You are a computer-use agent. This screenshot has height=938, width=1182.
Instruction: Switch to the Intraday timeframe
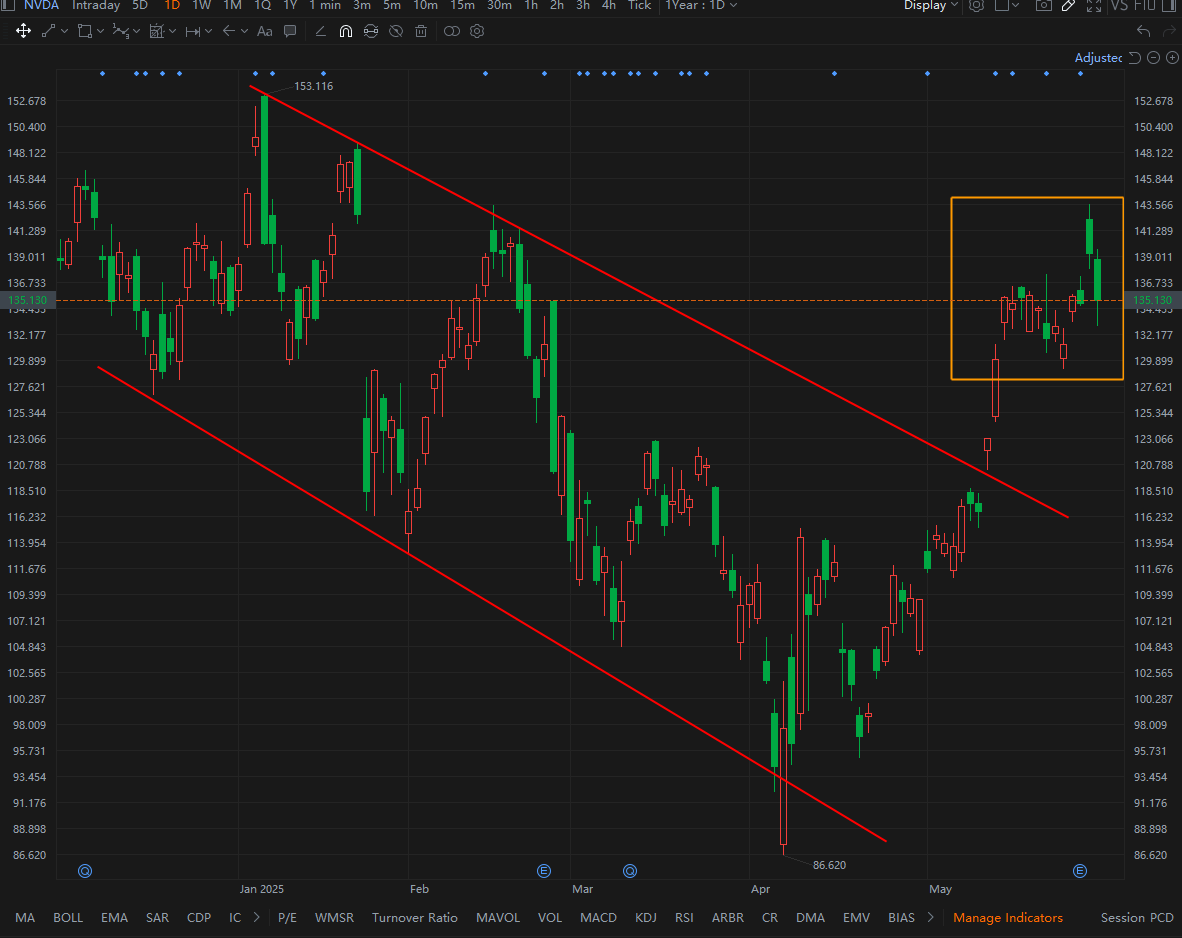pyautogui.click(x=96, y=5)
